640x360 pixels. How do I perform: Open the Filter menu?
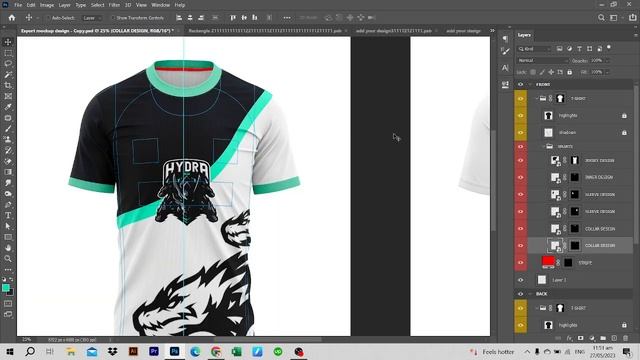114,5
